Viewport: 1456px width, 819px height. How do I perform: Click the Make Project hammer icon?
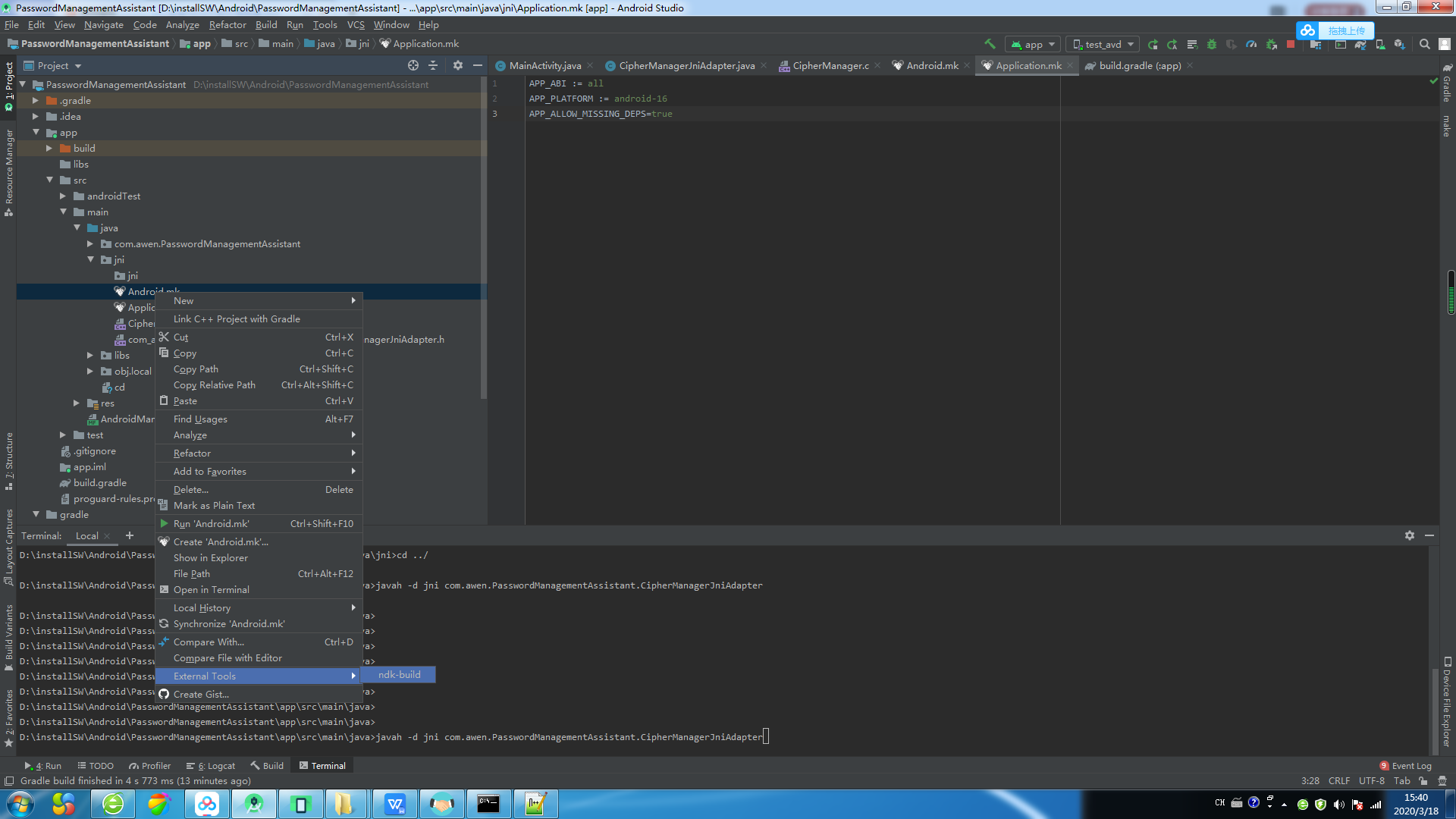(990, 44)
